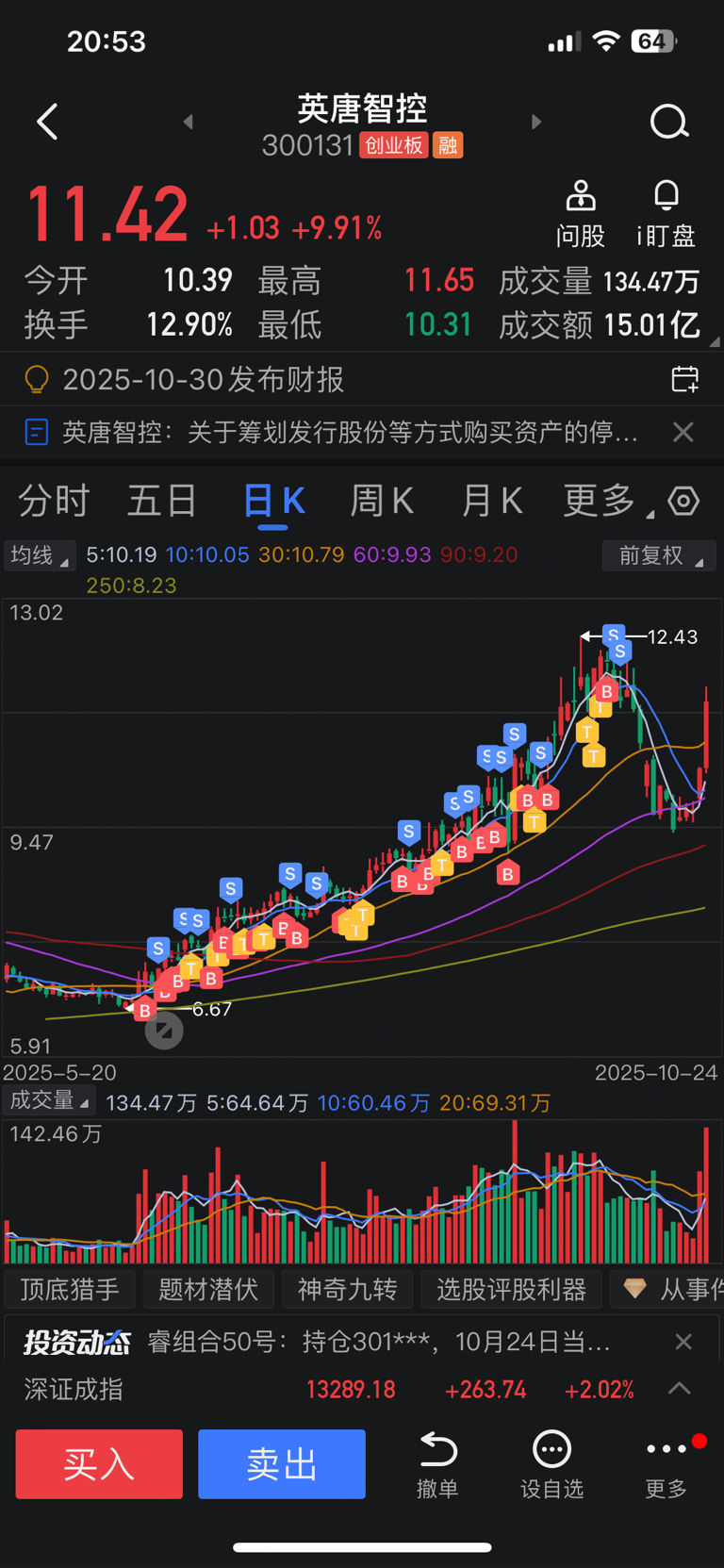This screenshot has width=724, height=1568.
Task: Tap the B marker at 6.67 low
Action: [x=144, y=1011]
